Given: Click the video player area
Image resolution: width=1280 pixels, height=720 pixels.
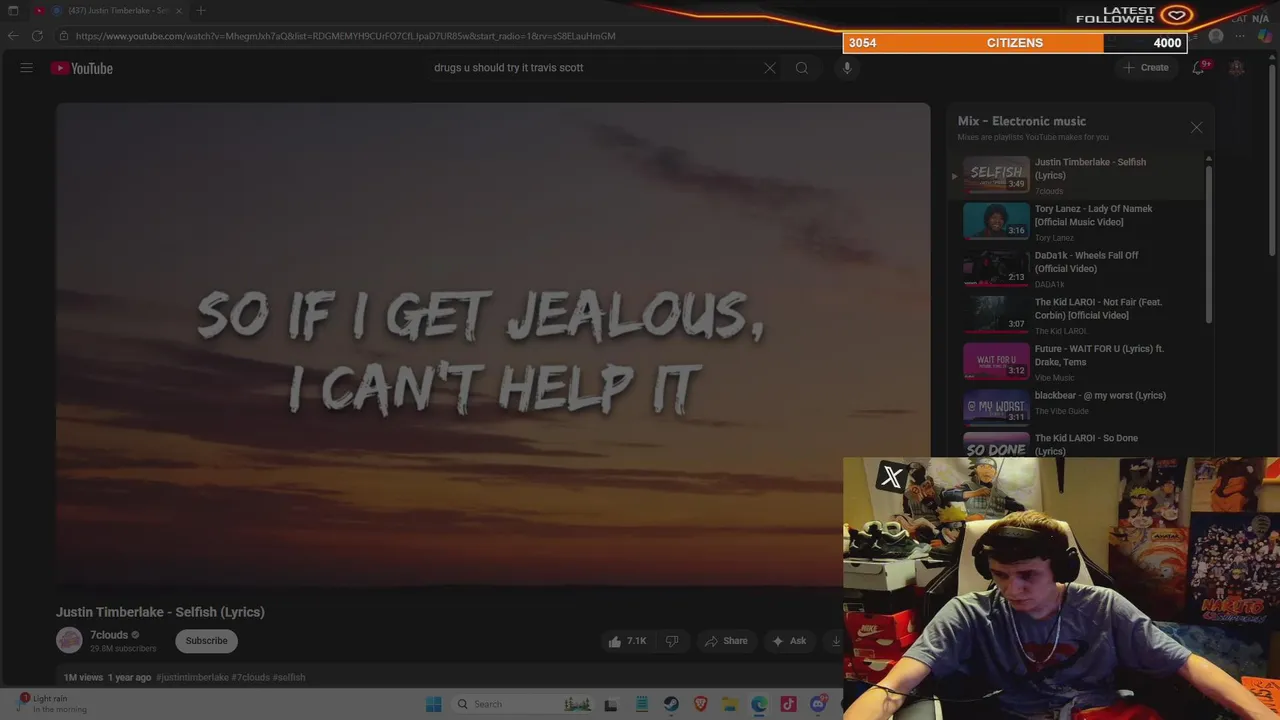Looking at the screenshot, I should (x=493, y=345).
